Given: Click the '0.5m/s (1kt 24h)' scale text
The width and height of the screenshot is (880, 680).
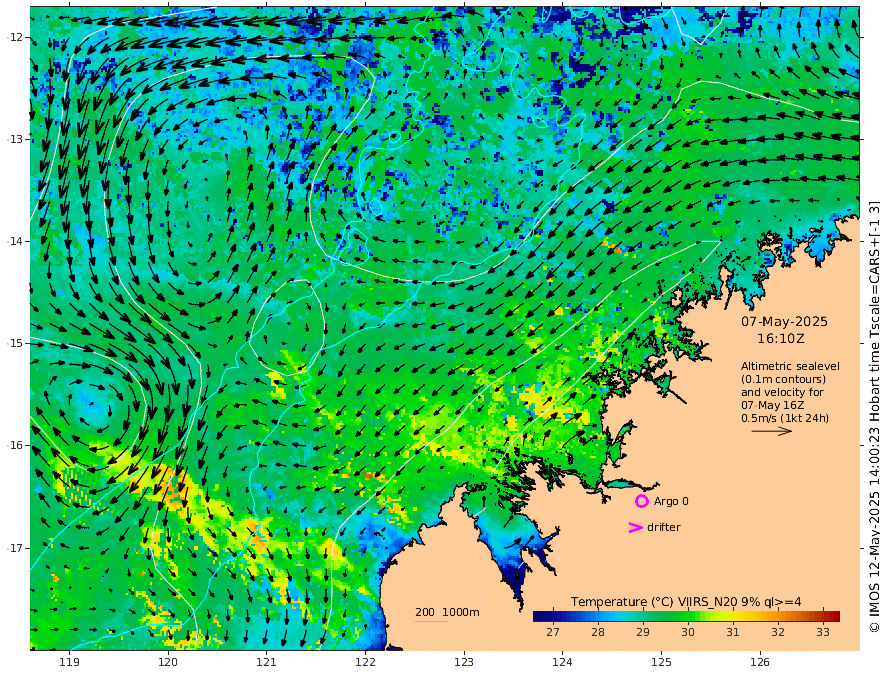Looking at the screenshot, I should pyautogui.click(x=785, y=418).
